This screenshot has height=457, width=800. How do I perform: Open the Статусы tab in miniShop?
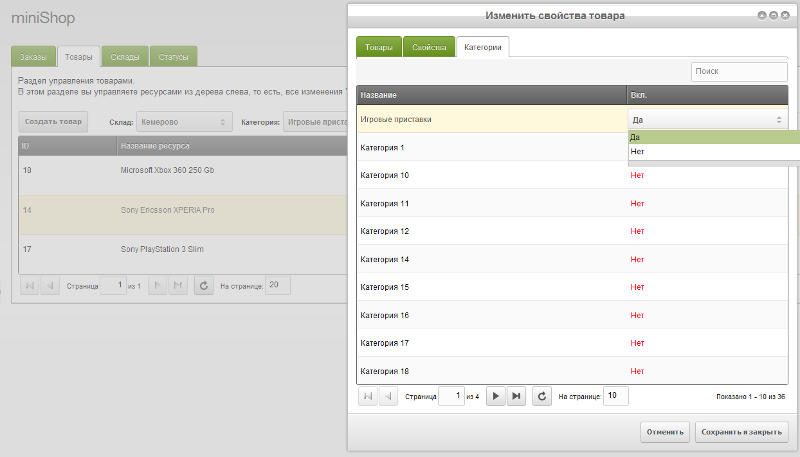click(x=173, y=57)
